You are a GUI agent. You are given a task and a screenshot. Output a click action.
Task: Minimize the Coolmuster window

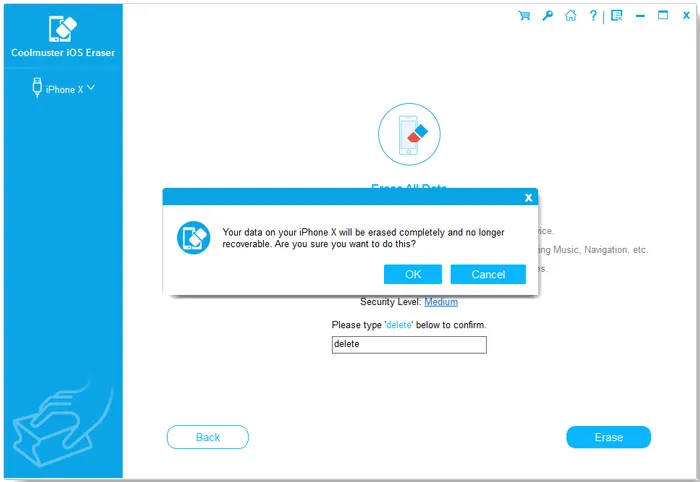click(640, 16)
